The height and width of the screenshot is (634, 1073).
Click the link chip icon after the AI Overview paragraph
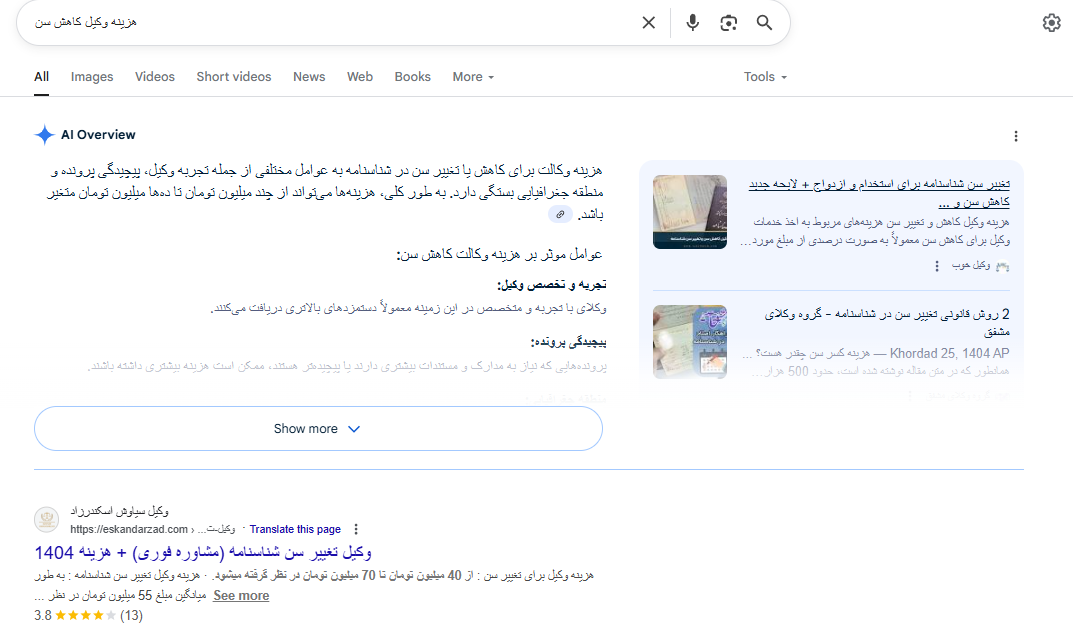tap(560, 214)
